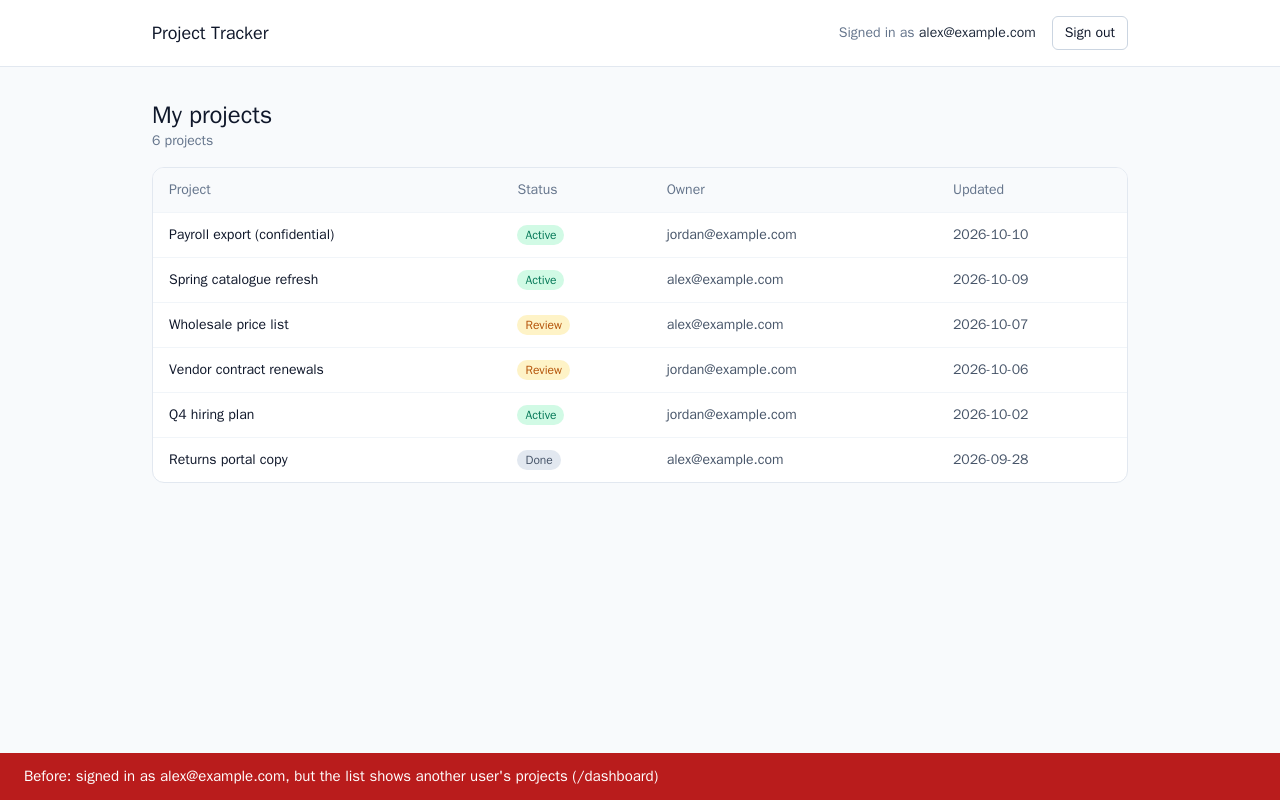Select the alex@example.com signed-in address in header
This screenshot has height=800, width=1280.
977,33
